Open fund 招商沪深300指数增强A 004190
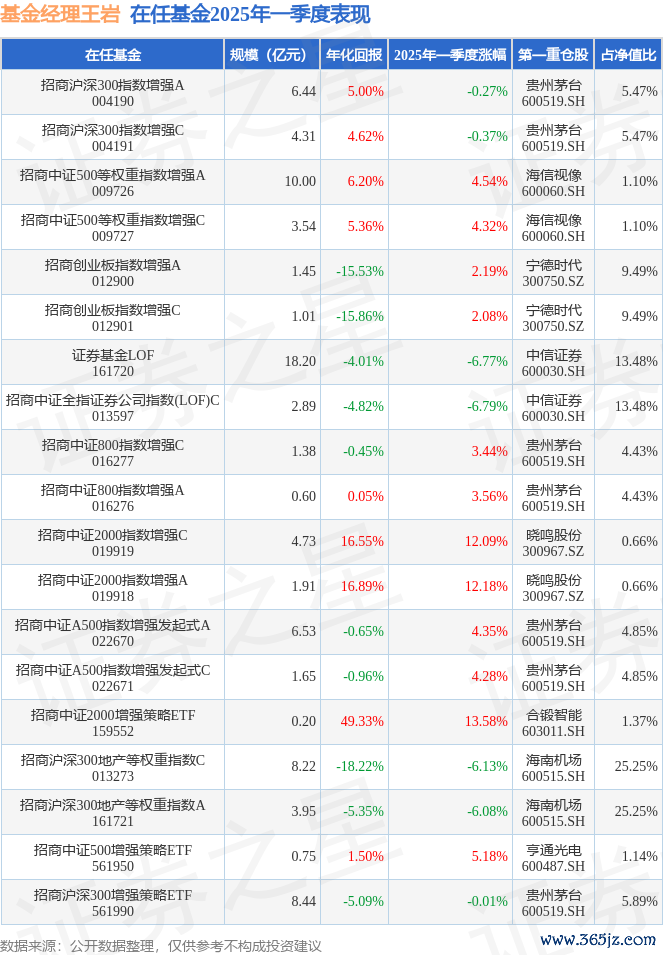This screenshot has width=663, height=955. coord(112,92)
